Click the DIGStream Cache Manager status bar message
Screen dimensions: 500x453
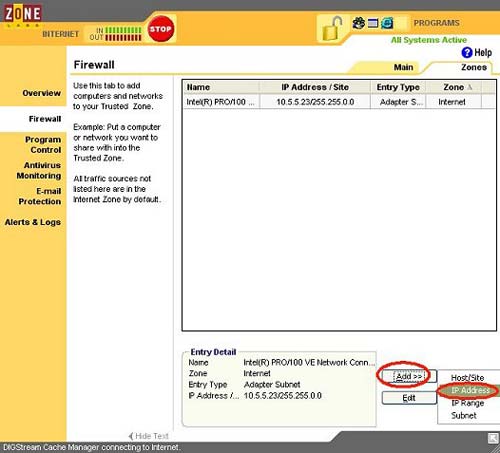coord(92,447)
